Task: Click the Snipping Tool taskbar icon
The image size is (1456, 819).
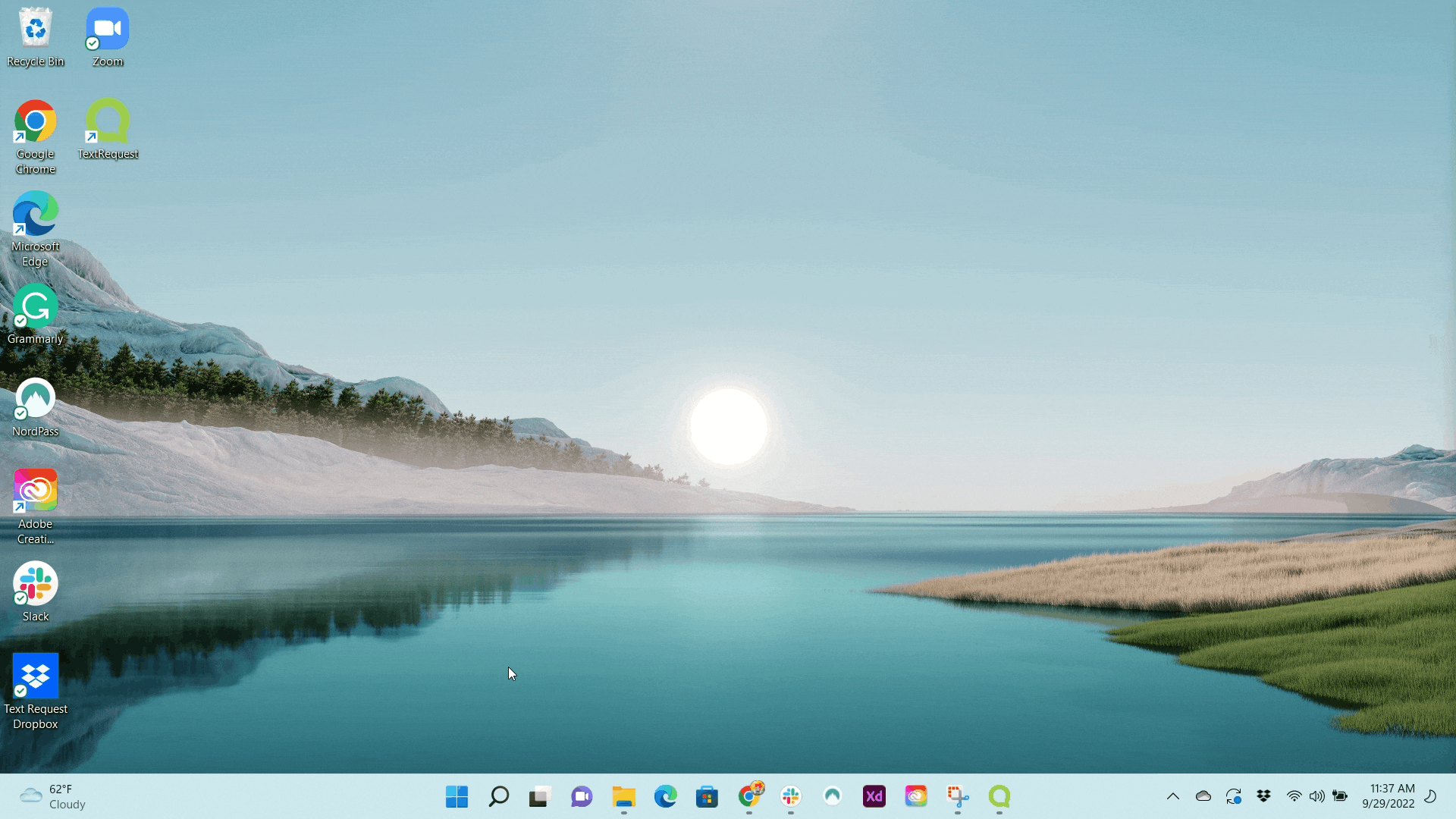Action: click(958, 796)
